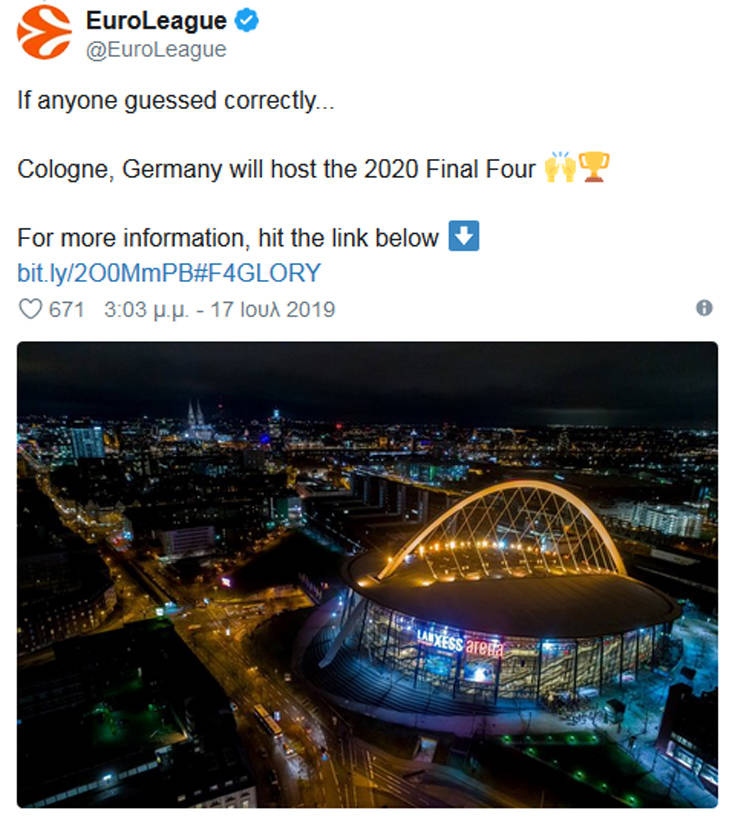Open the attached night aerial photo

[367, 574]
